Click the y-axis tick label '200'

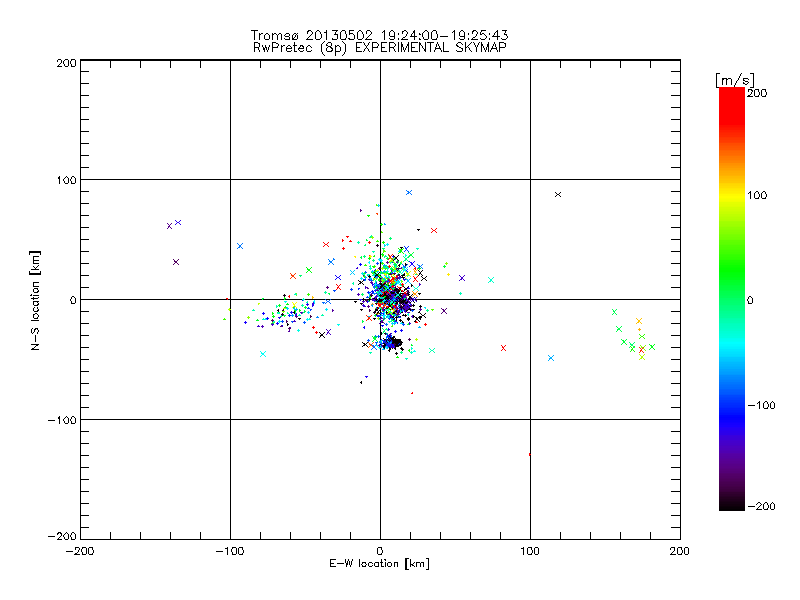coord(66,63)
